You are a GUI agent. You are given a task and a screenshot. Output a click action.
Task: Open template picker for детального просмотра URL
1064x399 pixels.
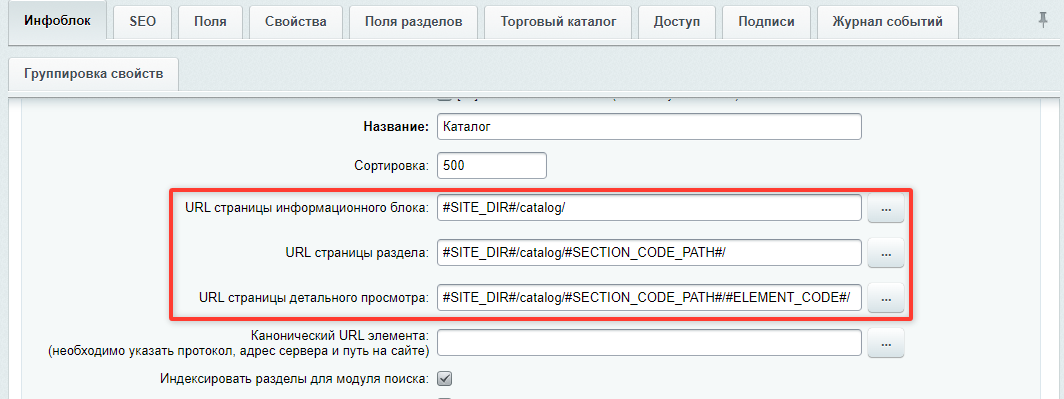[886, 297]
